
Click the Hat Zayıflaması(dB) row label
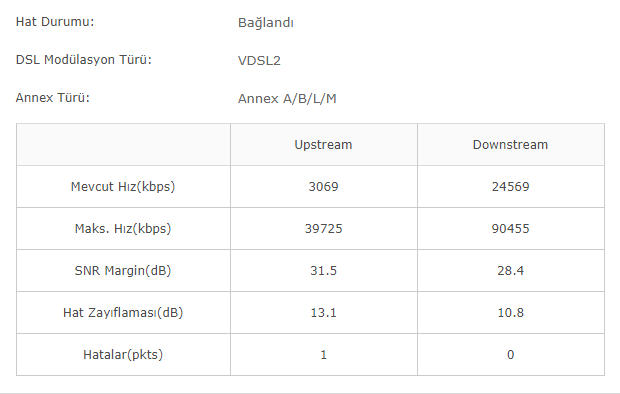(x=123, y=313)
